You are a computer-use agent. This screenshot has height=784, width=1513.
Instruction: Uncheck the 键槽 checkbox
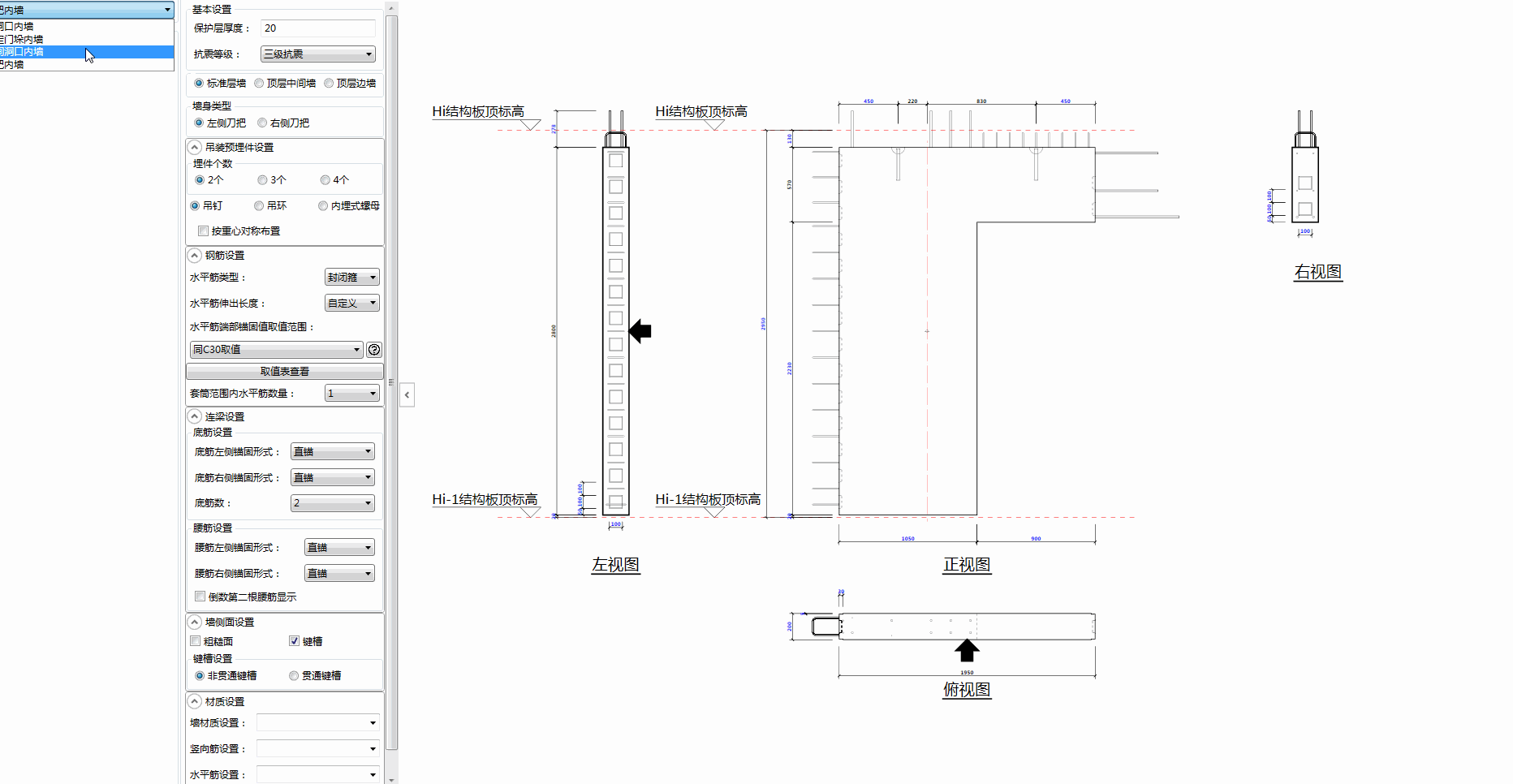295,641
